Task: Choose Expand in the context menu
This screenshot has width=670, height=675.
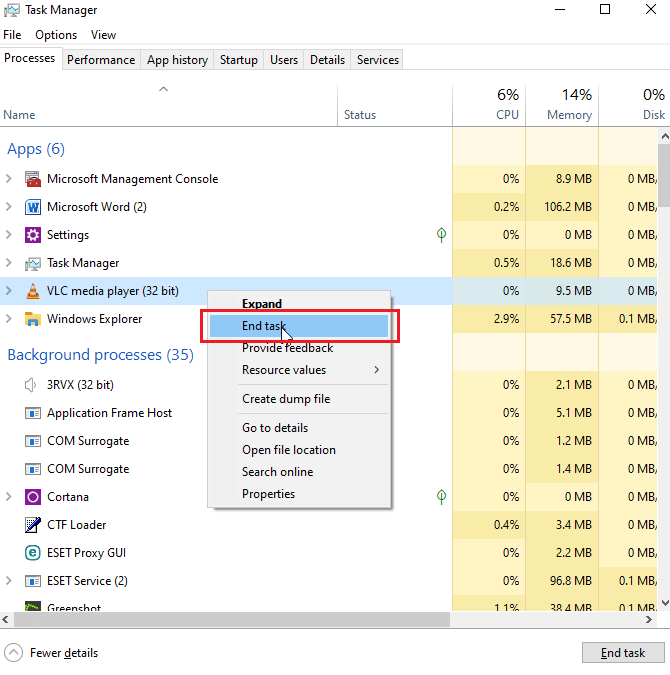Action: click(x=299, y=303)
